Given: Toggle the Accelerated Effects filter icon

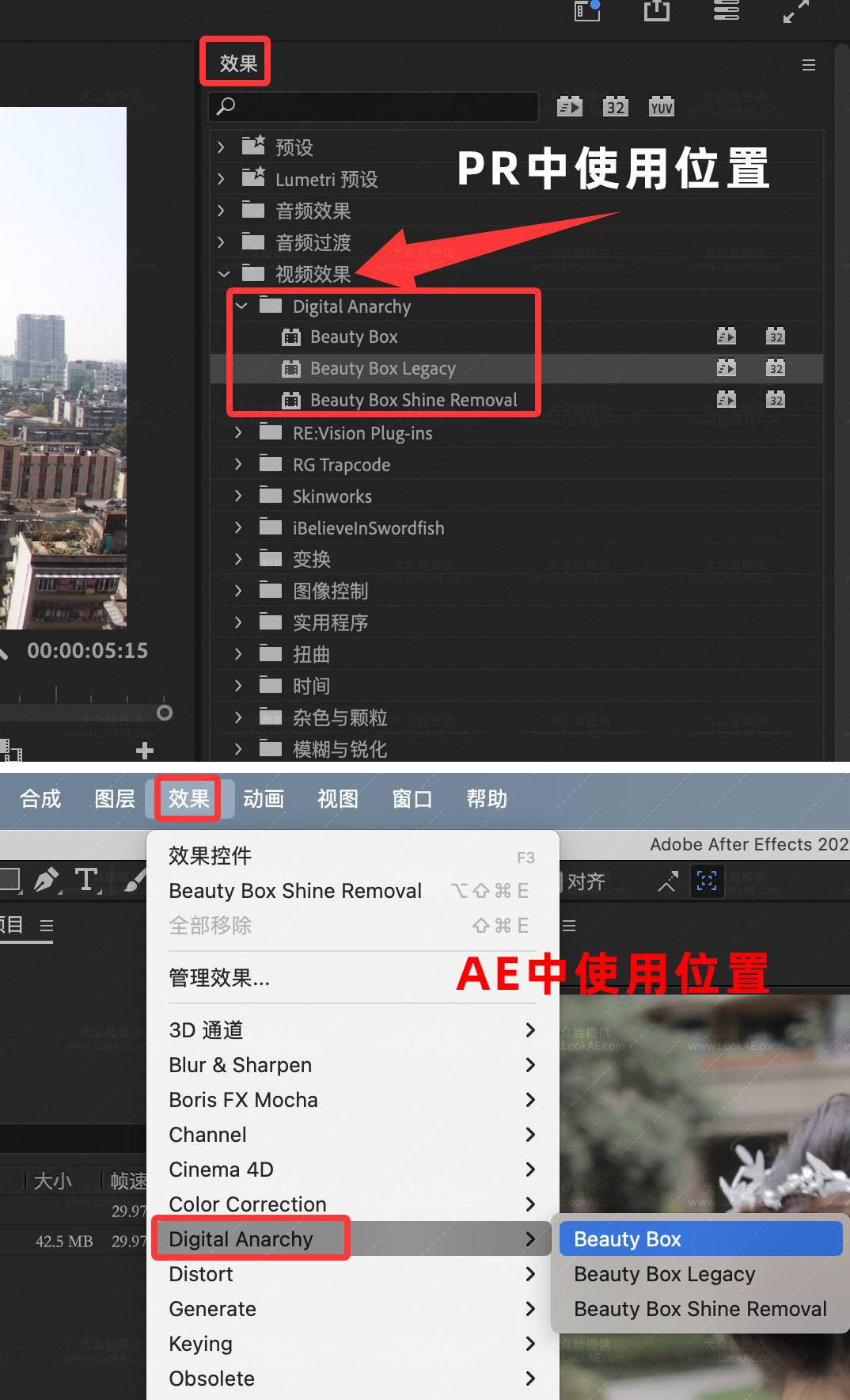Looking at the screenshot, I should [x=570, y=107].
